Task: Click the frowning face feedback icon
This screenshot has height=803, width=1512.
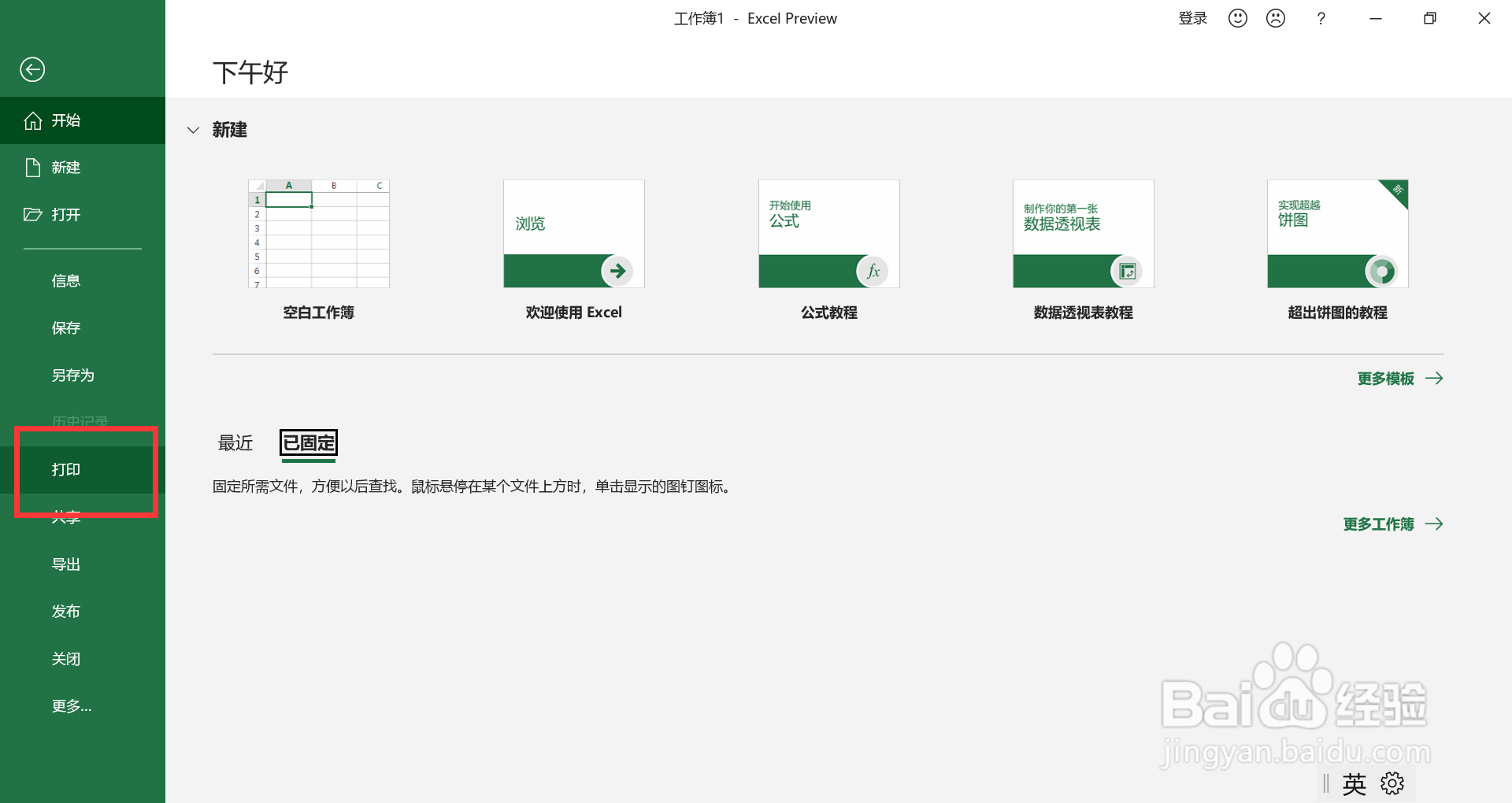Action: [x=1276, y=18]
